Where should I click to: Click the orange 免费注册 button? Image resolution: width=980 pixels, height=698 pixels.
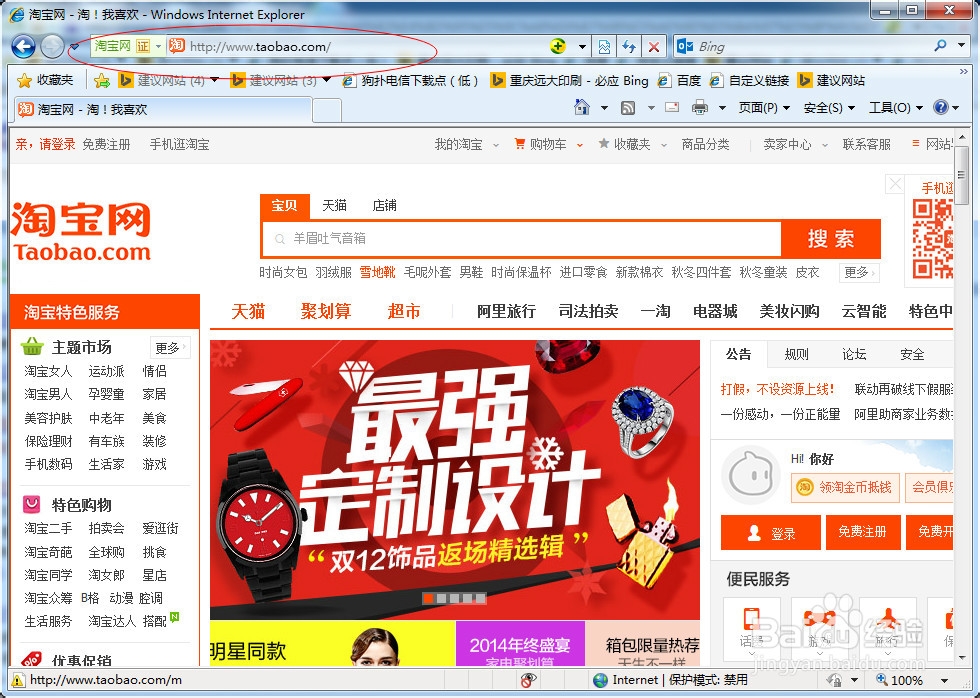click(862, 532)
